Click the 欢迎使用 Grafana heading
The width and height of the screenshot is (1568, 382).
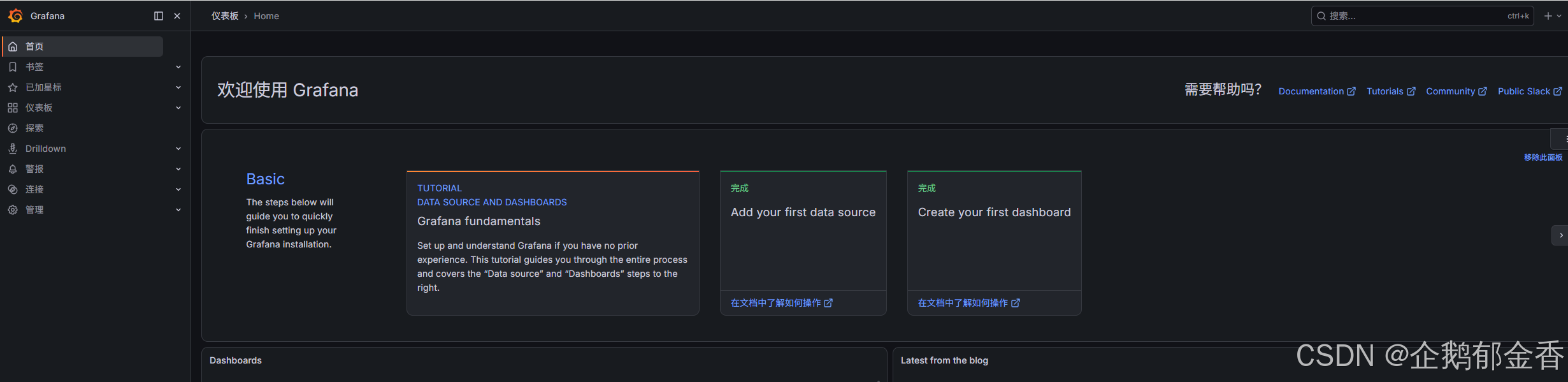tap(288, 90)
